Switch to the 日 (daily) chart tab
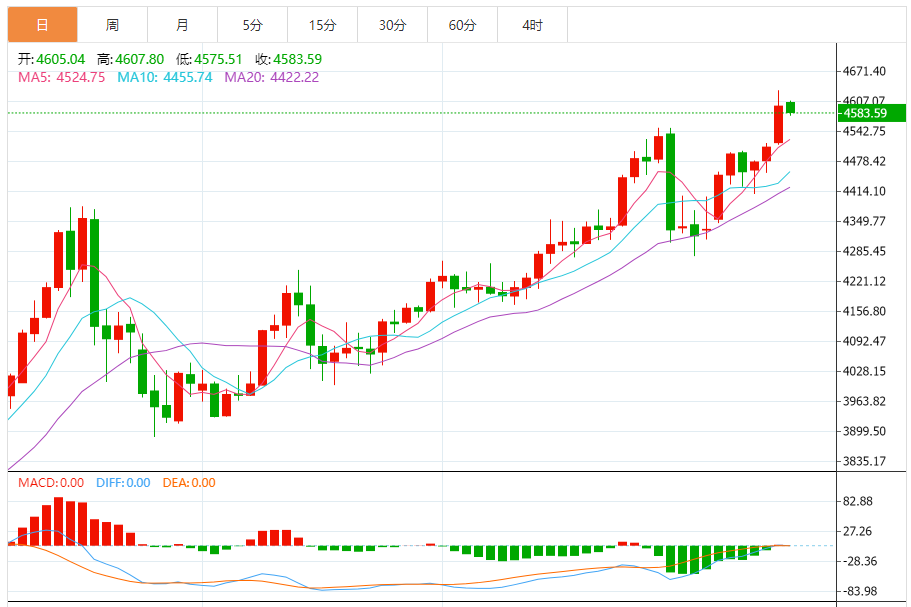 (x=42, y=25)
